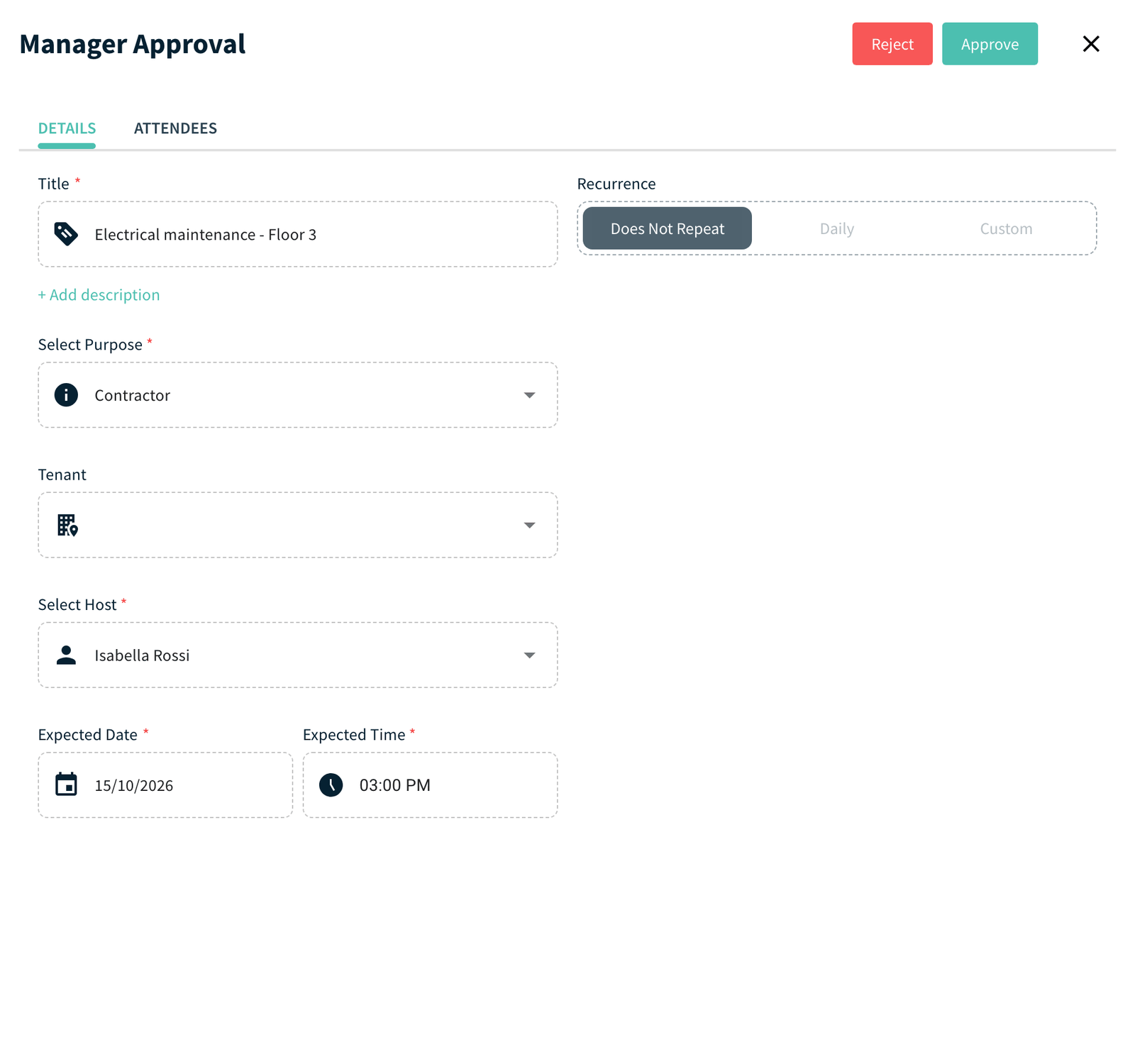
Task: Expand the Tenant dropdown arrow
Action: click(529, 525)
